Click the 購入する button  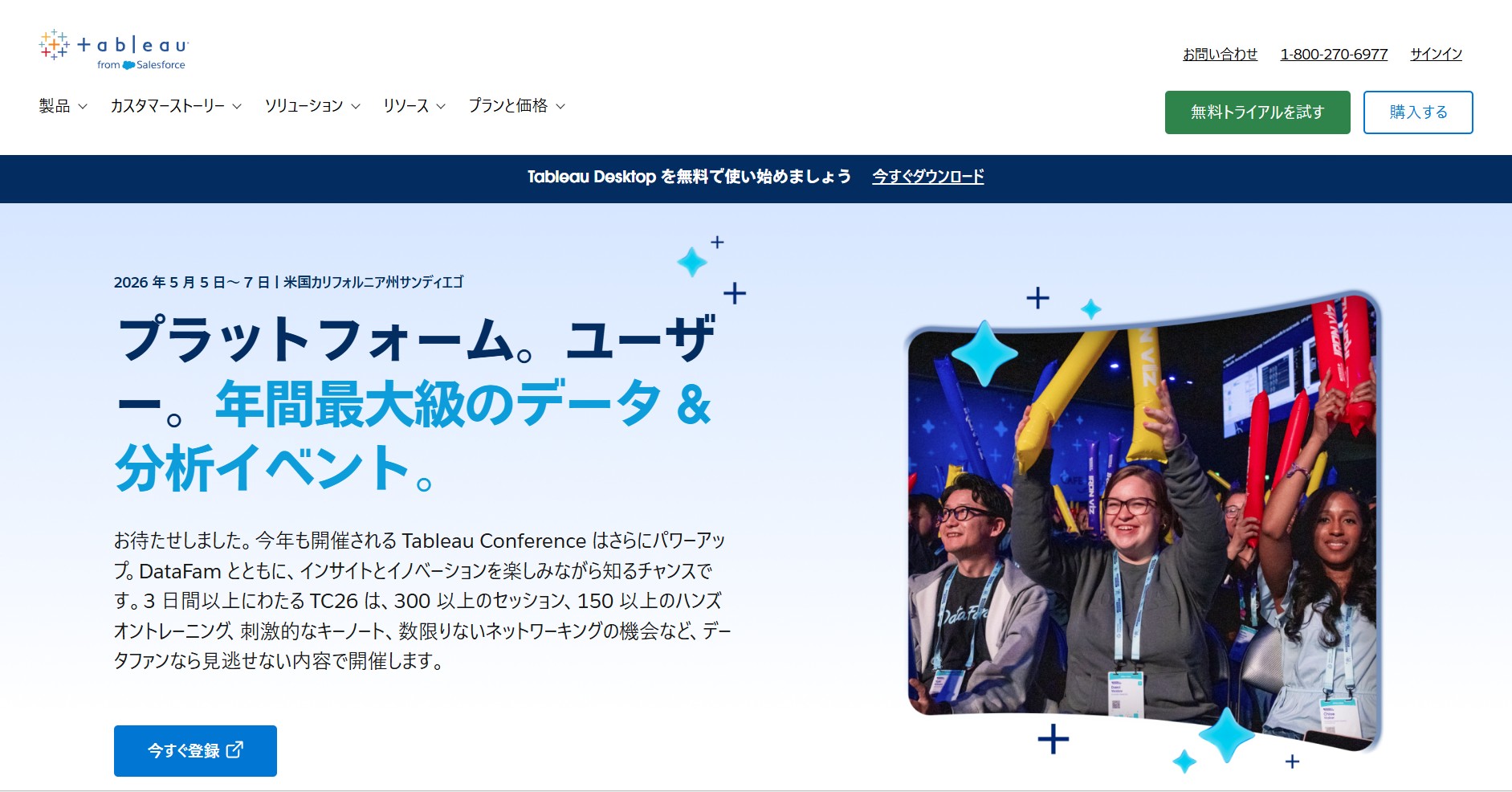click(1418, 112)
